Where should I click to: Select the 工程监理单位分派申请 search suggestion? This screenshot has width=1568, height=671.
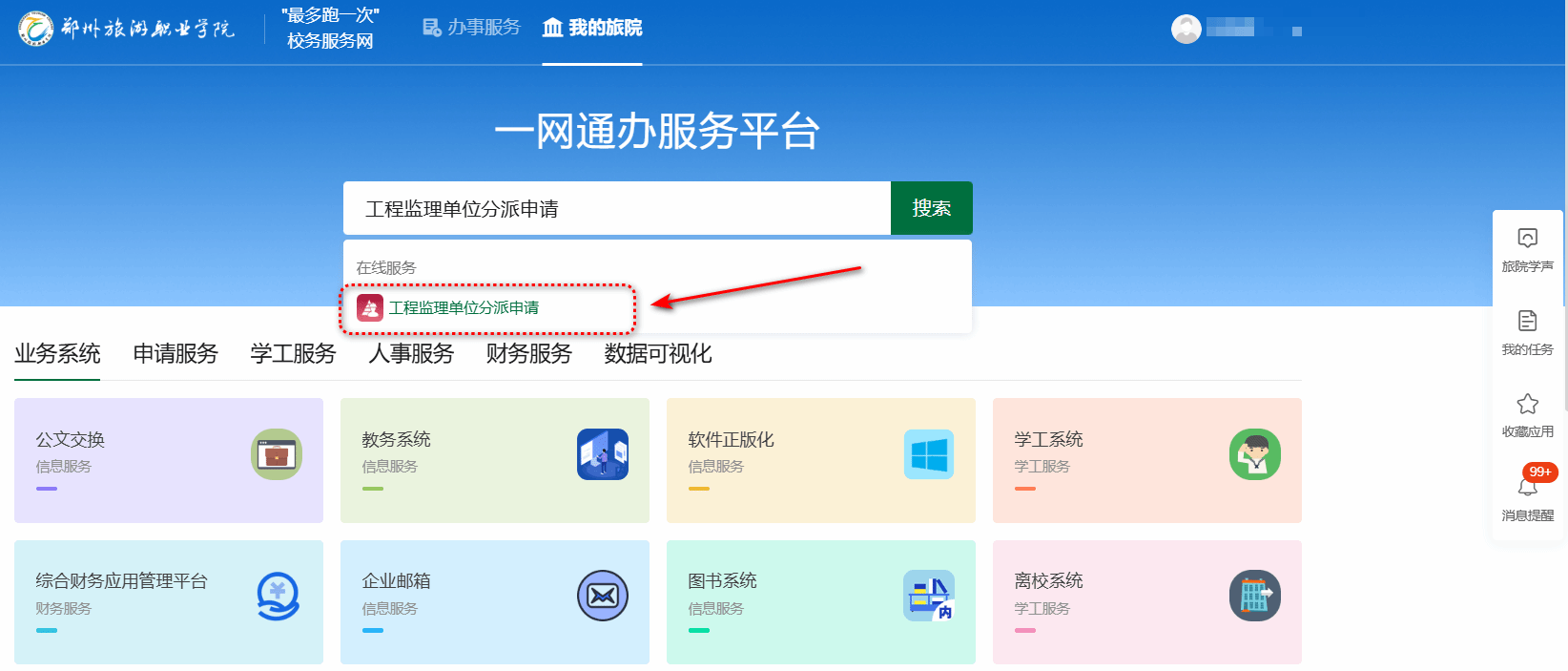point(464,307)
